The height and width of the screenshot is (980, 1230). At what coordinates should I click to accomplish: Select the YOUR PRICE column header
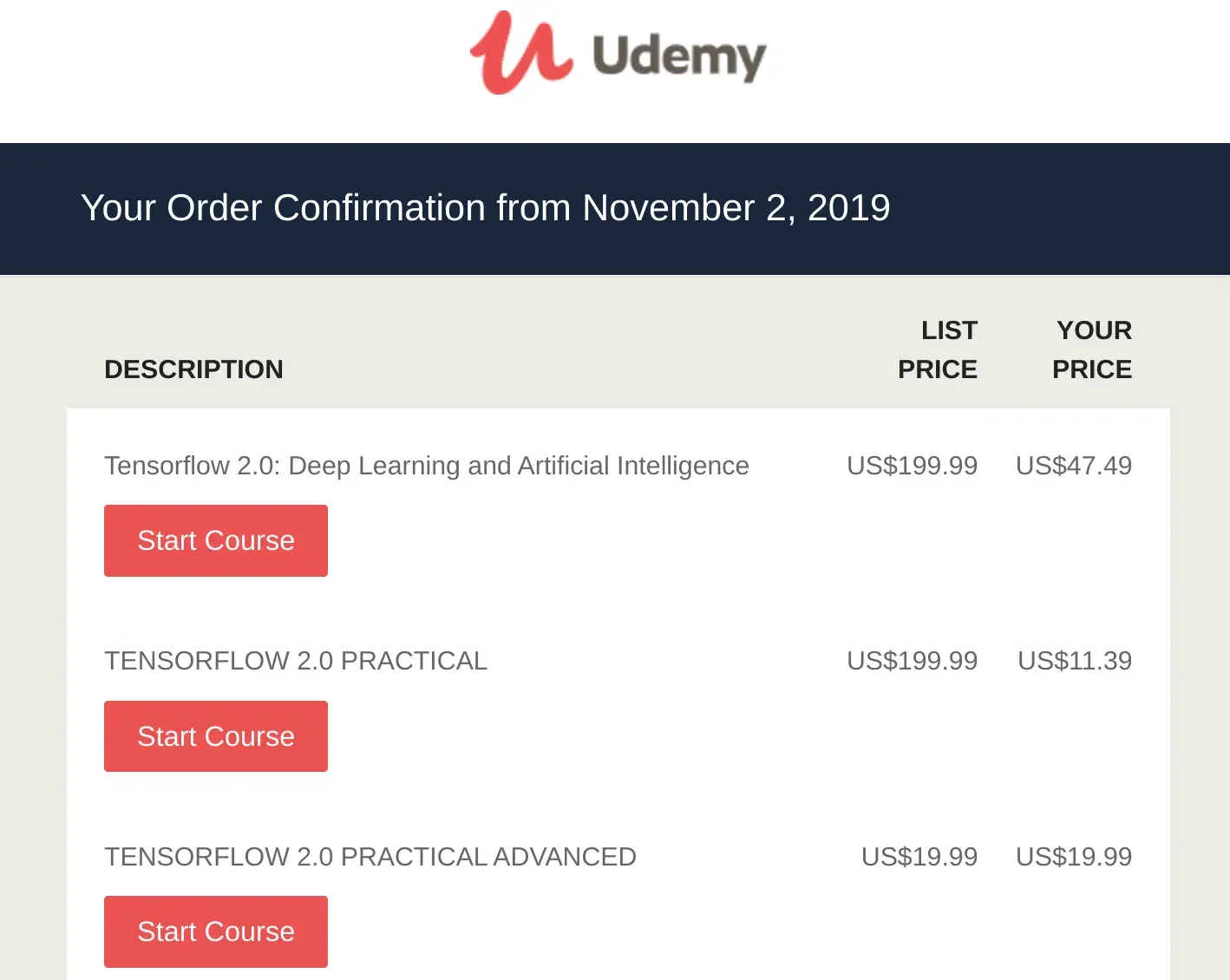1092,350
